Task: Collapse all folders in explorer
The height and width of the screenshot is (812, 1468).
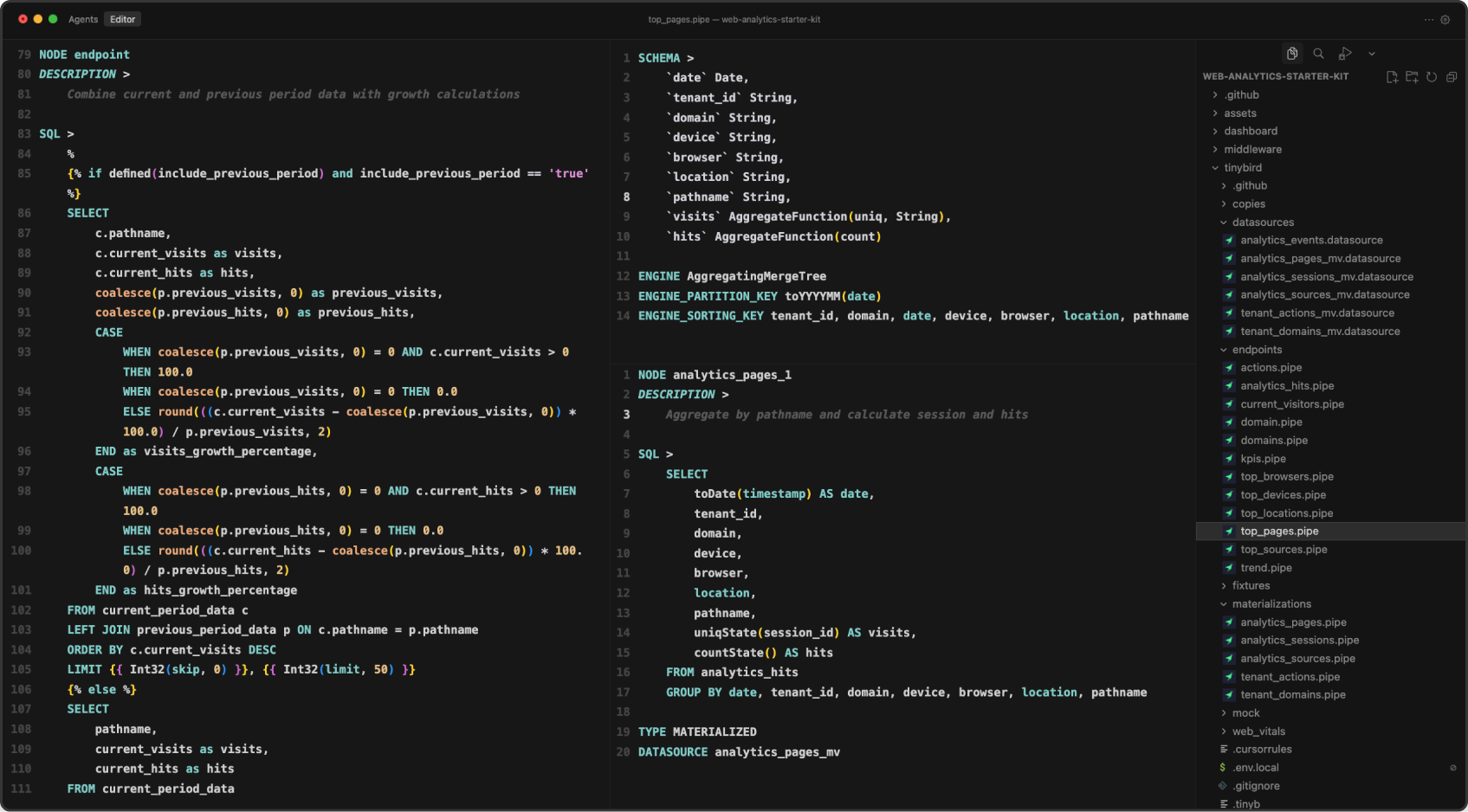Action: [x=1452, y=77]
